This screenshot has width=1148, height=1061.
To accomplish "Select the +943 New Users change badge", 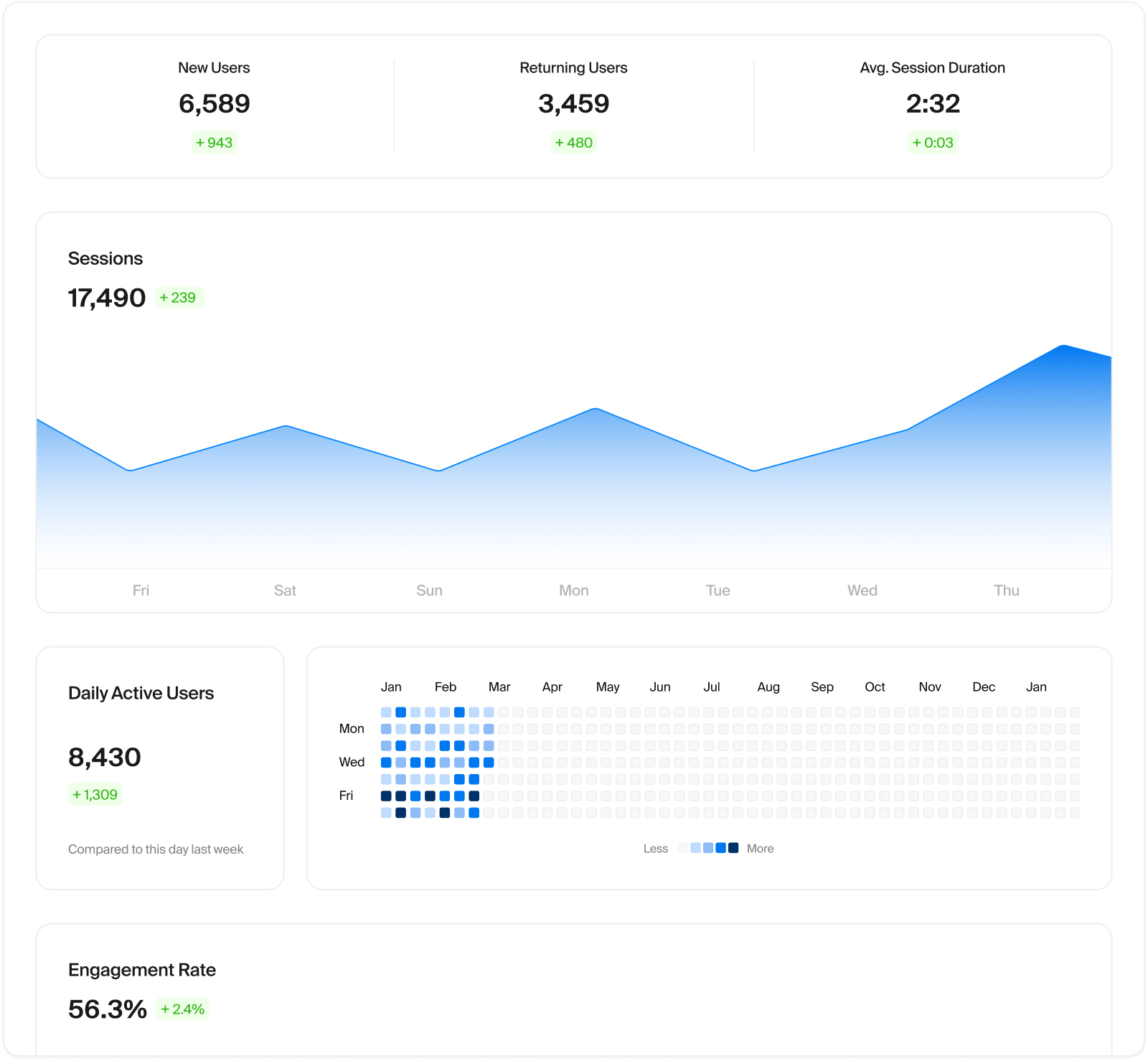I will point(214,143).
